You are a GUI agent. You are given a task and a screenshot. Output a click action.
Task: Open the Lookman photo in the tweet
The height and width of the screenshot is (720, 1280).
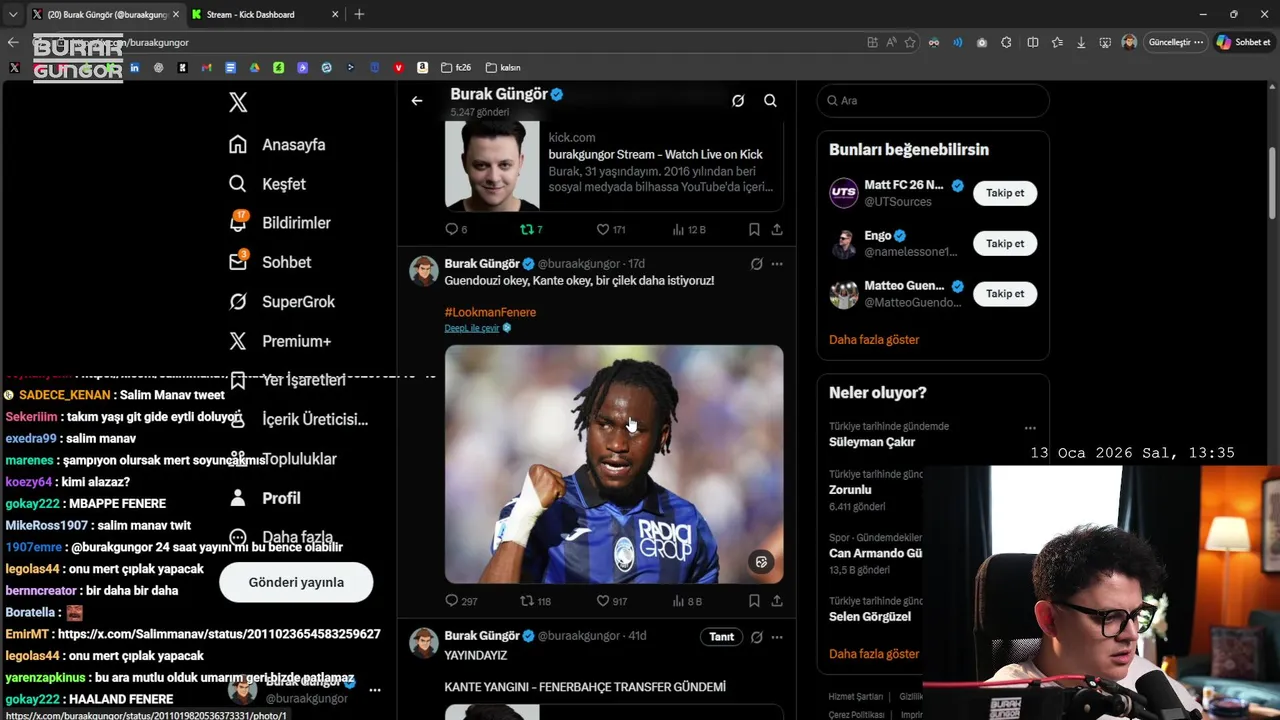(x=614, y=464)
